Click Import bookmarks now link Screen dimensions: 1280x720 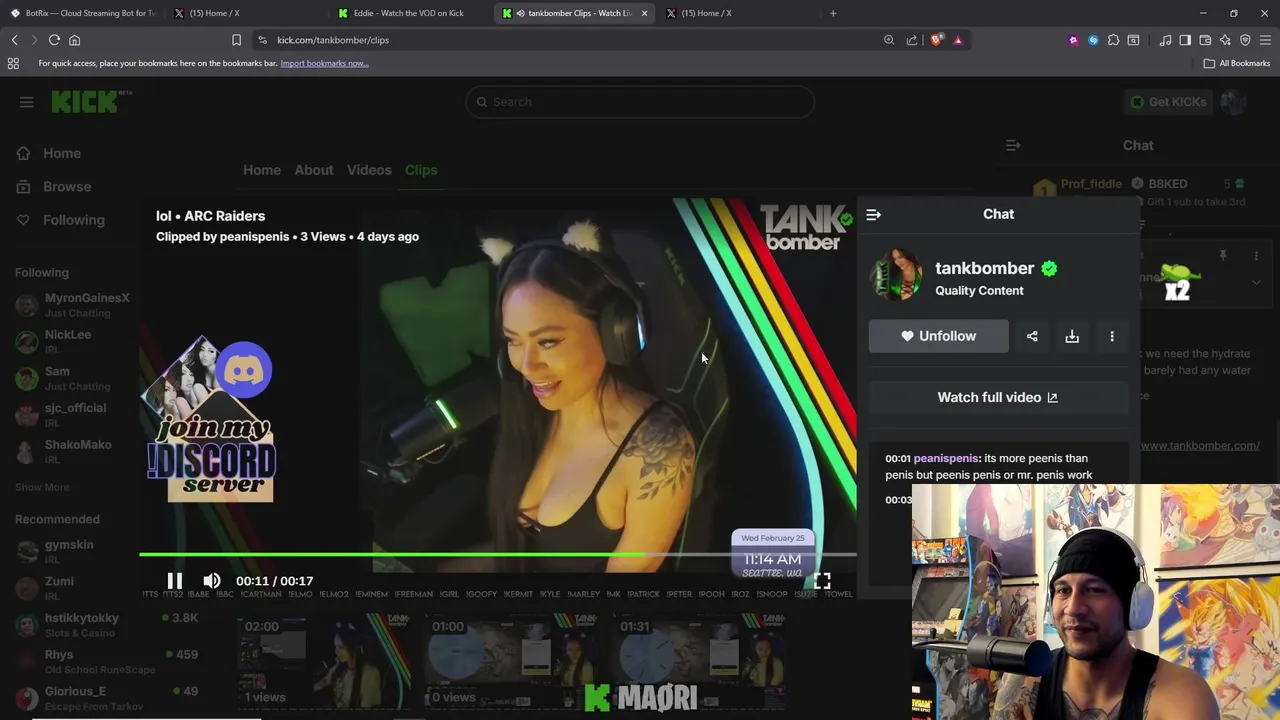click(324, 63)
